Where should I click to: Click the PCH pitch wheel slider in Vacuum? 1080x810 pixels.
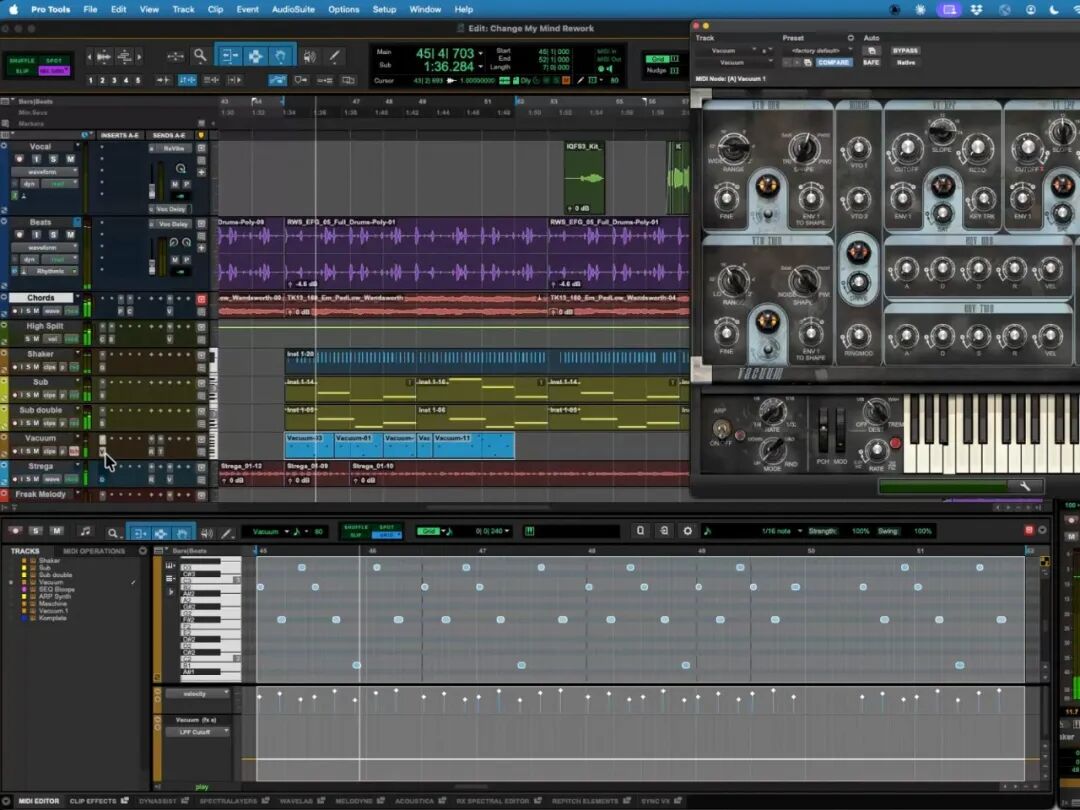coord(822,431)
